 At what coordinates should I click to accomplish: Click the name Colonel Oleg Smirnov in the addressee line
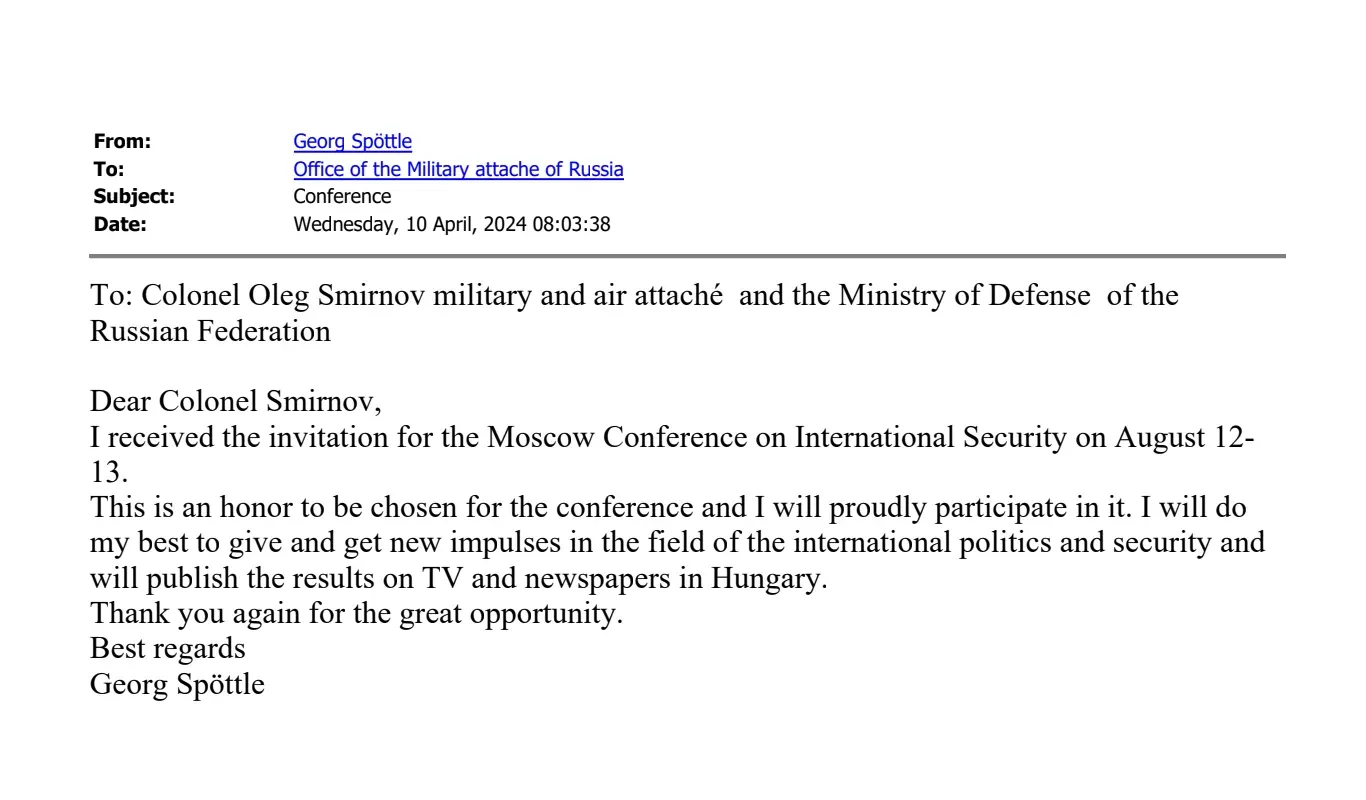click(x=285, y=296)
